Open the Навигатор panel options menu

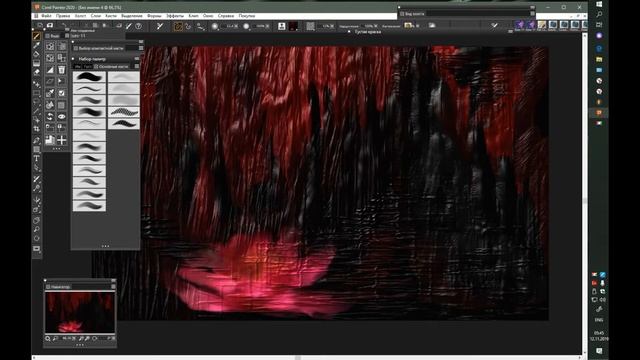pos(113,287)
